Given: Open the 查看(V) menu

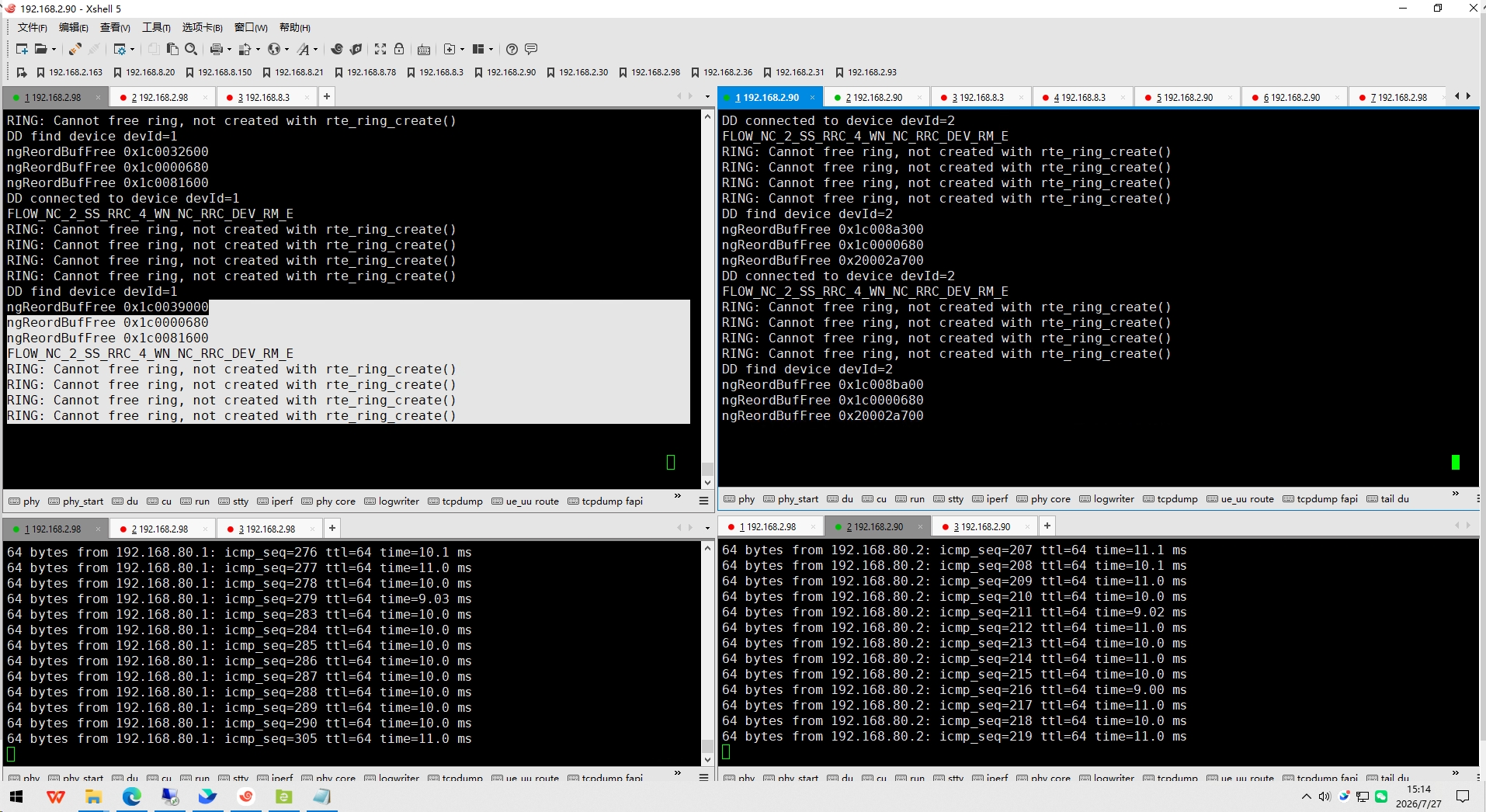Looking at the screenshot, I should [115, 28].
